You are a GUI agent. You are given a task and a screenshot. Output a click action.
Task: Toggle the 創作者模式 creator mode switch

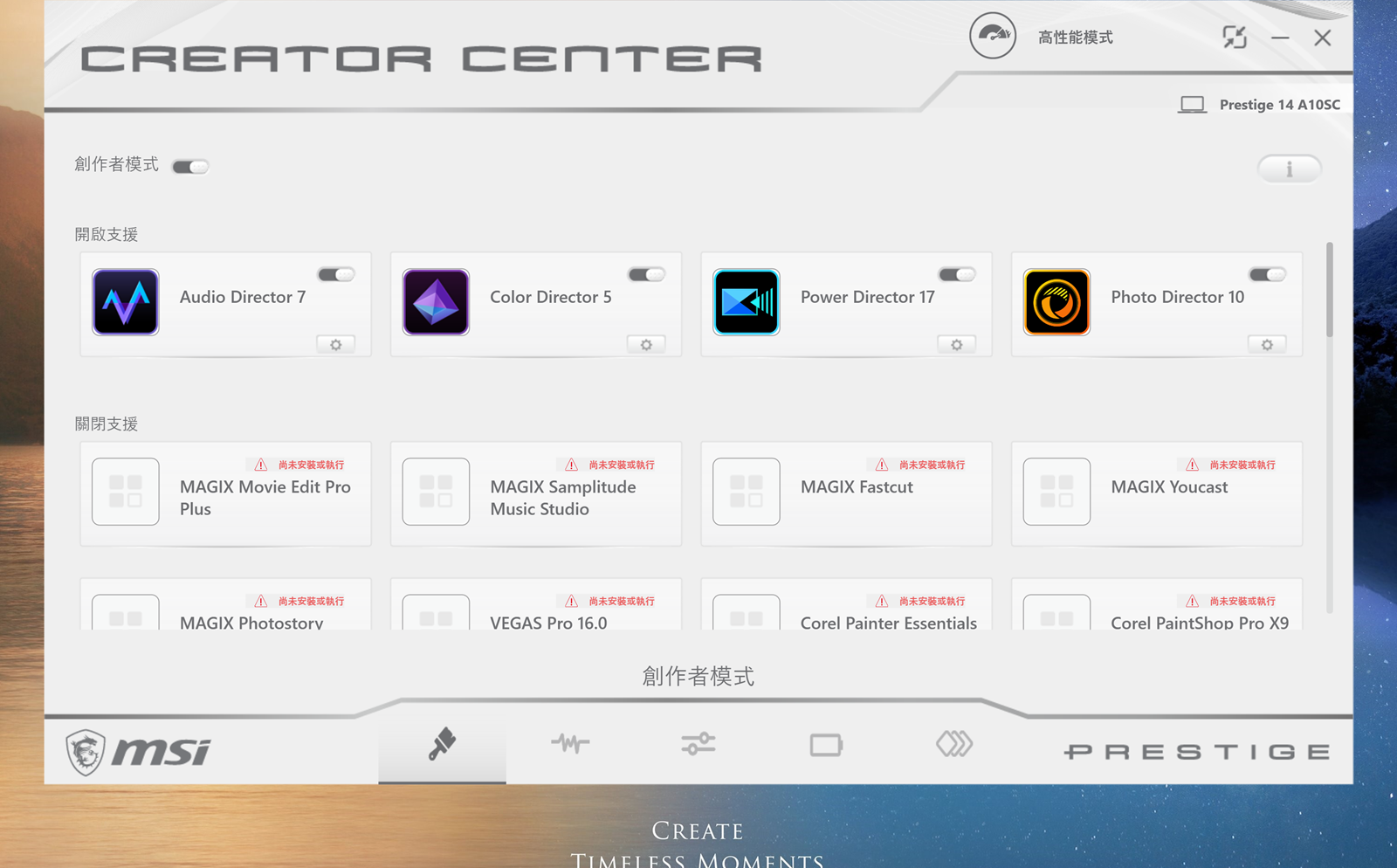pos(190,167)
